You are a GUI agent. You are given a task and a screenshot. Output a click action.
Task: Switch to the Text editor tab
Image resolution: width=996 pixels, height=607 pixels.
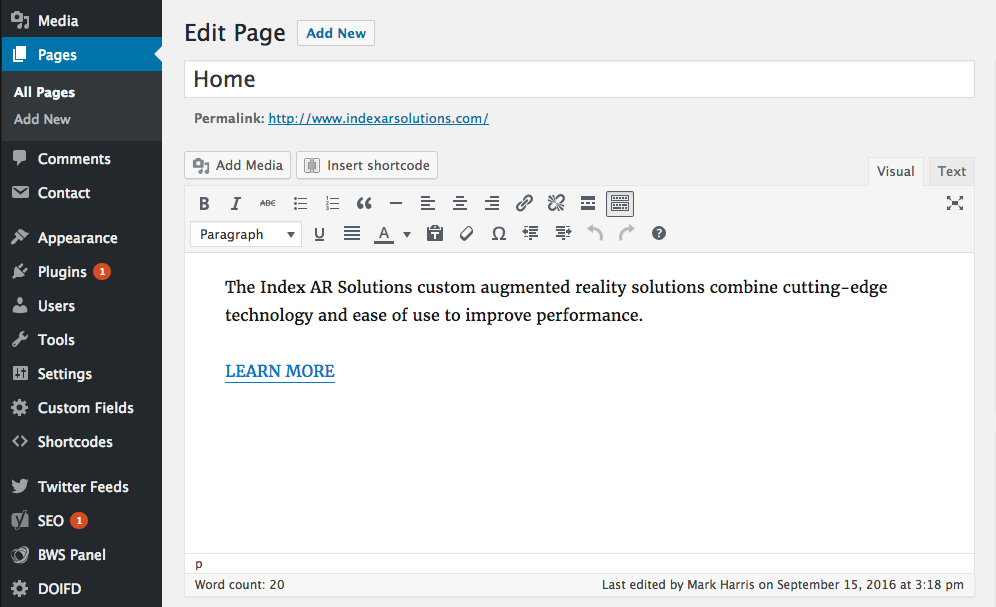click(x=952, y=171)
